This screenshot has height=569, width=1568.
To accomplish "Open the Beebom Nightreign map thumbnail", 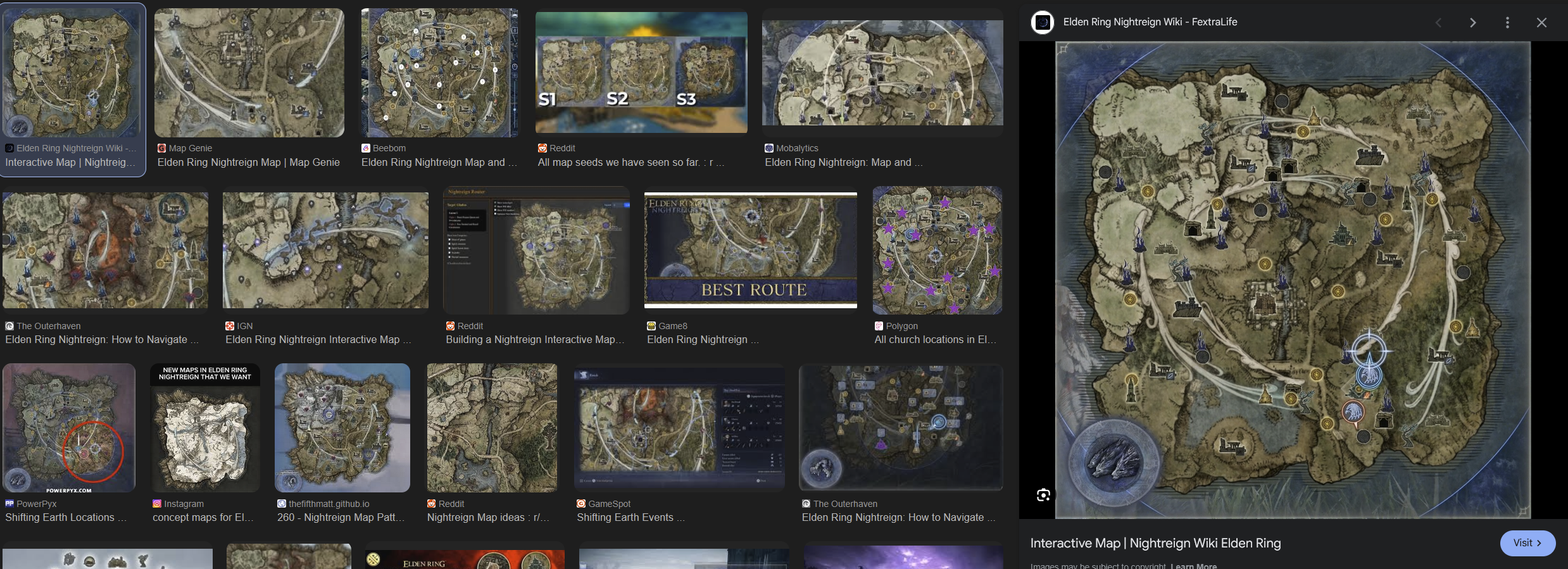I will pyautogui.click(x=439, y=73).
